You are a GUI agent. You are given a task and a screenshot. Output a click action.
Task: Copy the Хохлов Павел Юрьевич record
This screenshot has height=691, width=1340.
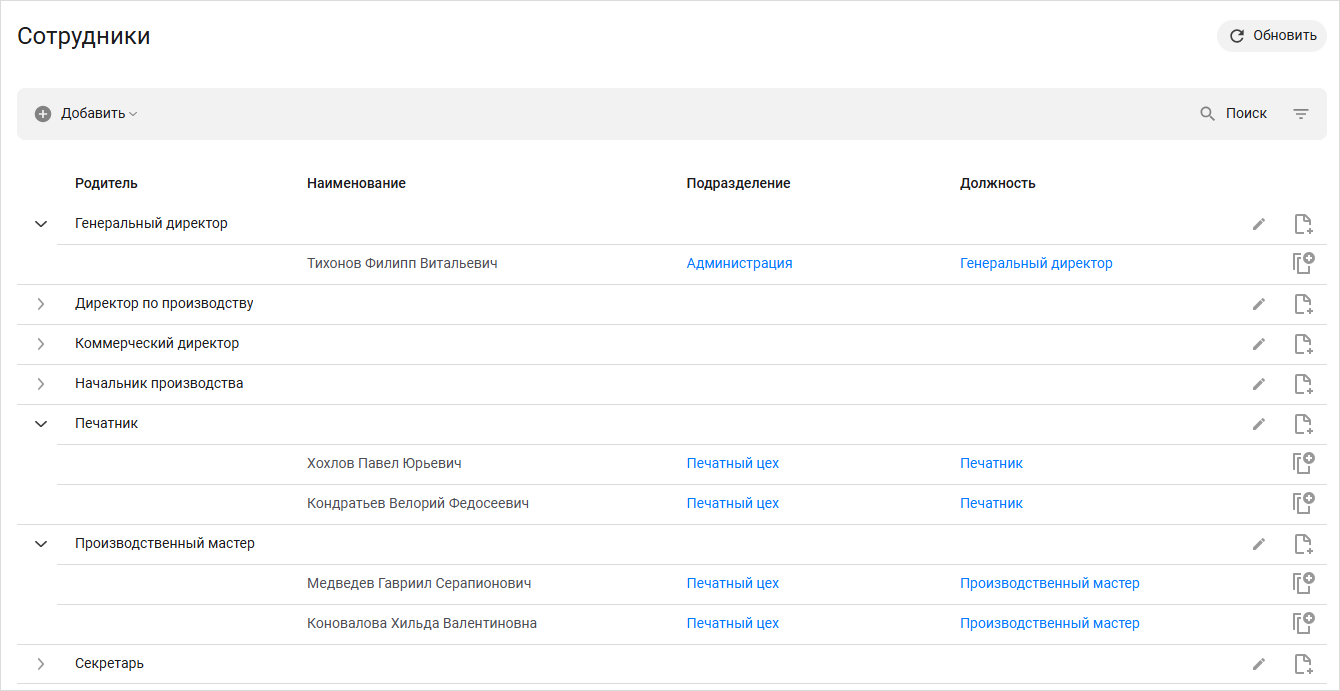pyautogui.click(x=1302, y=464)
